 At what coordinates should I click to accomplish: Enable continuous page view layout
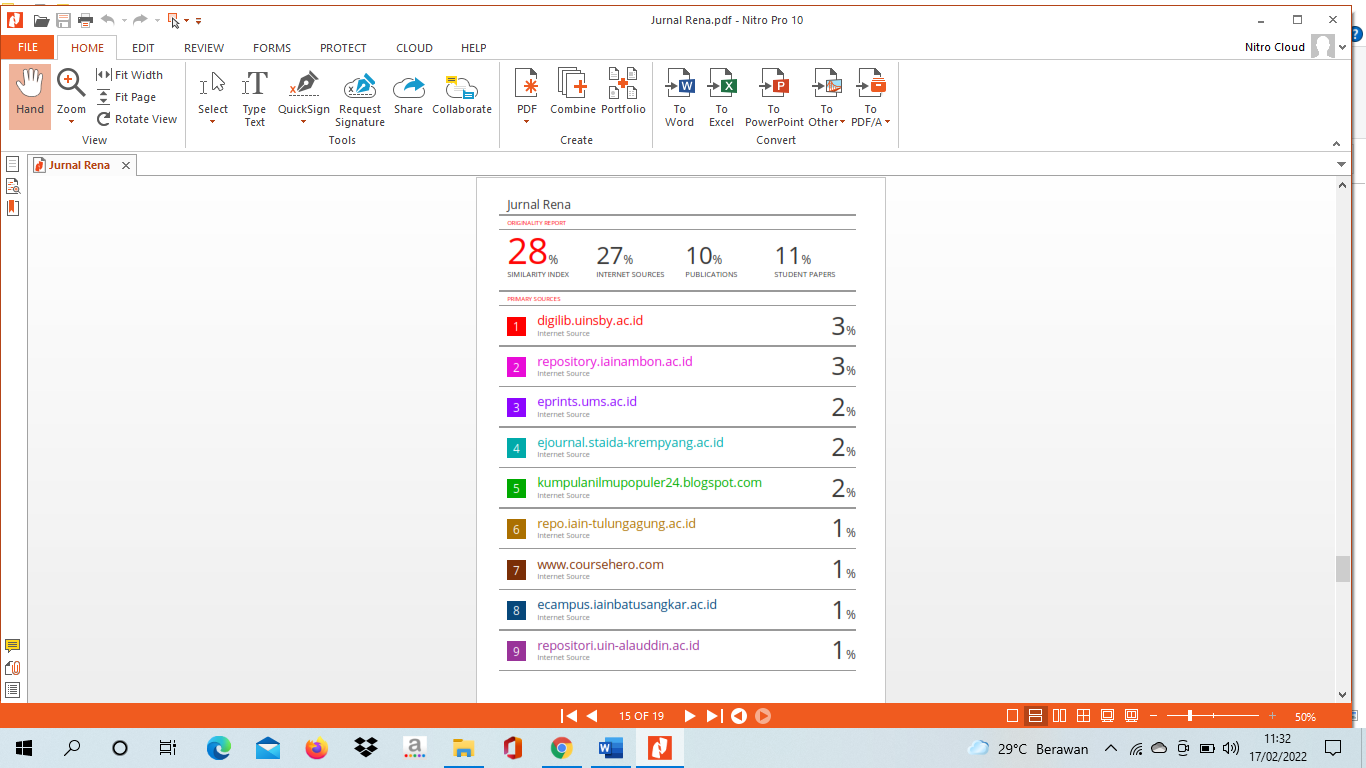point(1035,716)
